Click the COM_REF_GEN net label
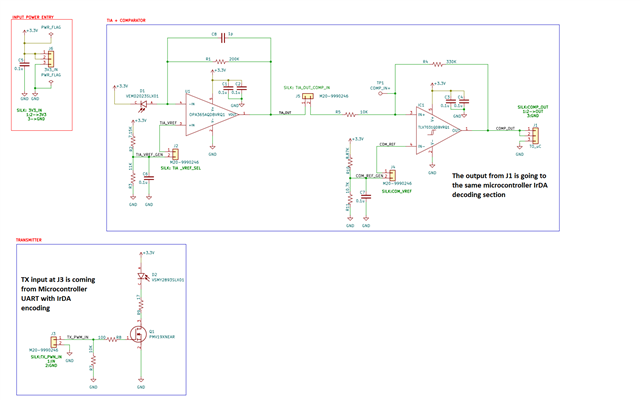Image resolution: width=640 pixels, height=400 pixels. [x=369, y=176]
